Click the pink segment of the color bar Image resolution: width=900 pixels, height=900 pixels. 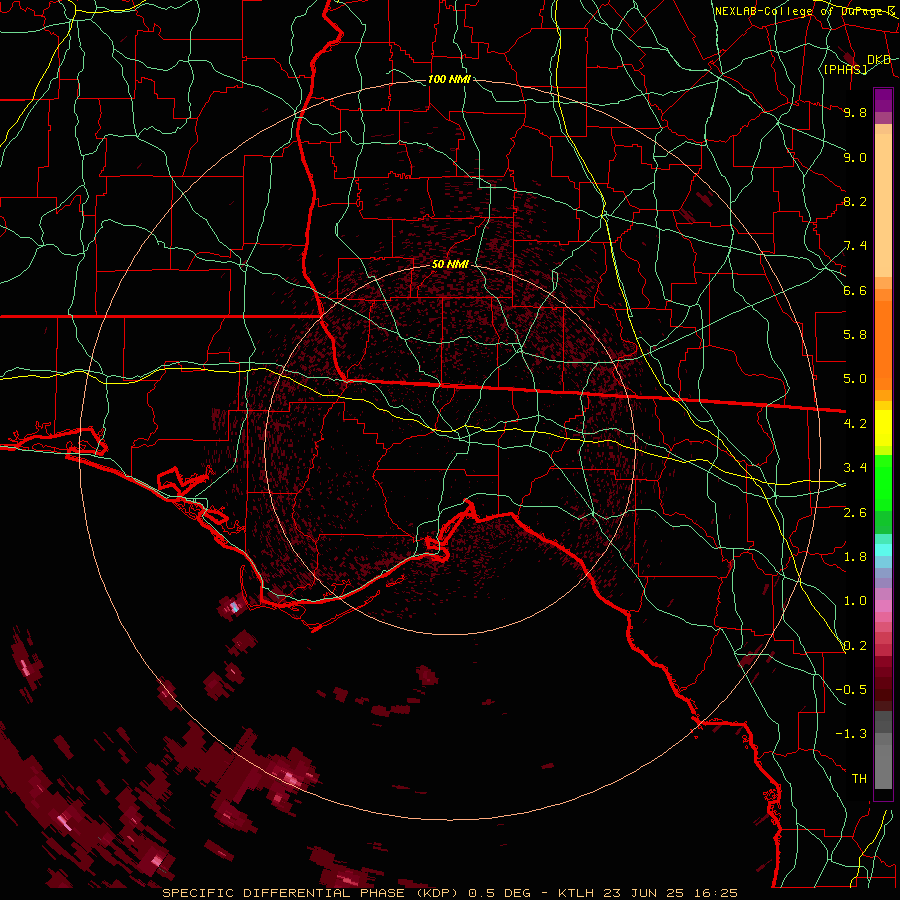tap(883, 606)
